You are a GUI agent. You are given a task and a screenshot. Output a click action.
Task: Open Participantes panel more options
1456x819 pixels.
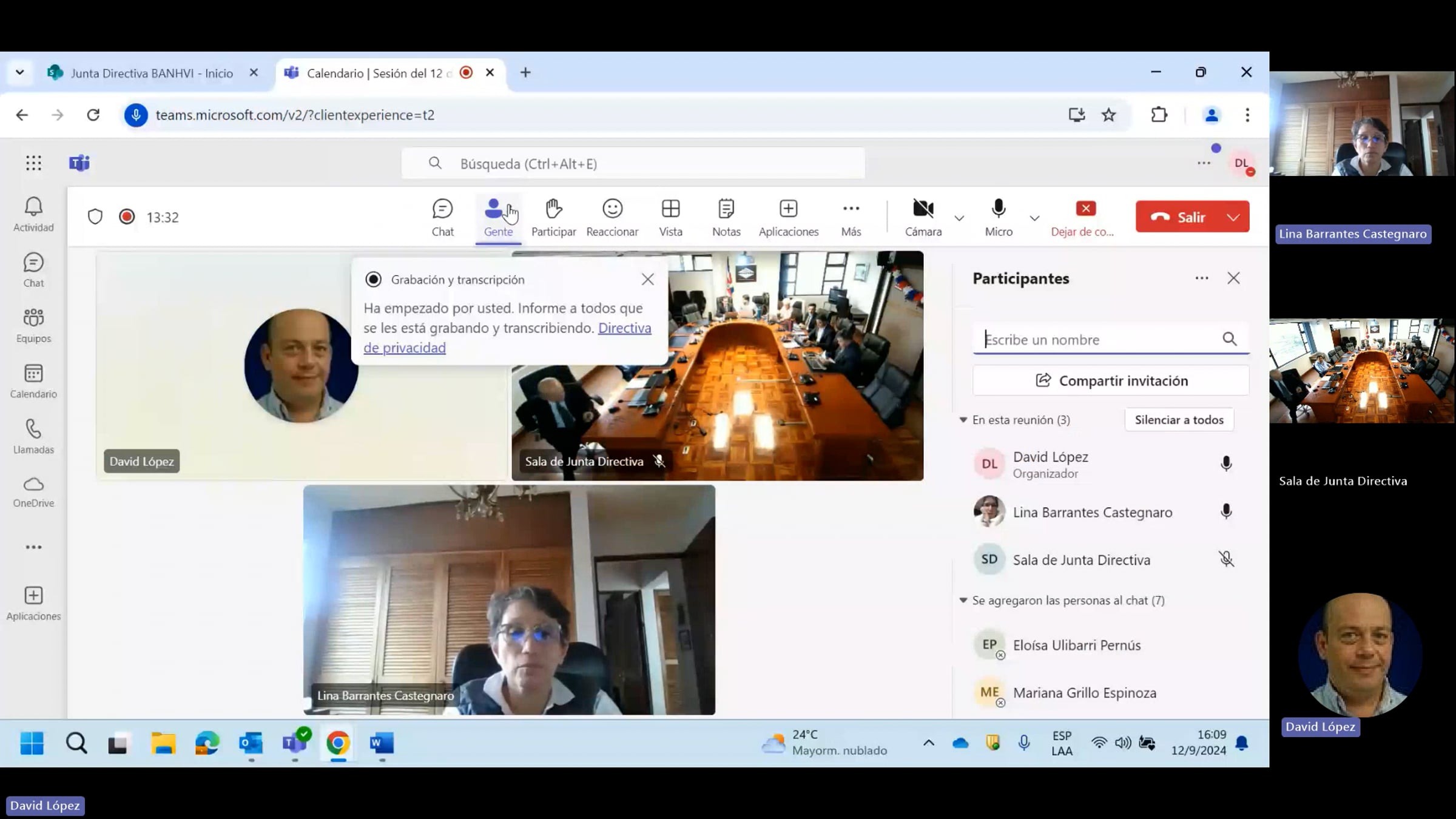(1202, 278)
